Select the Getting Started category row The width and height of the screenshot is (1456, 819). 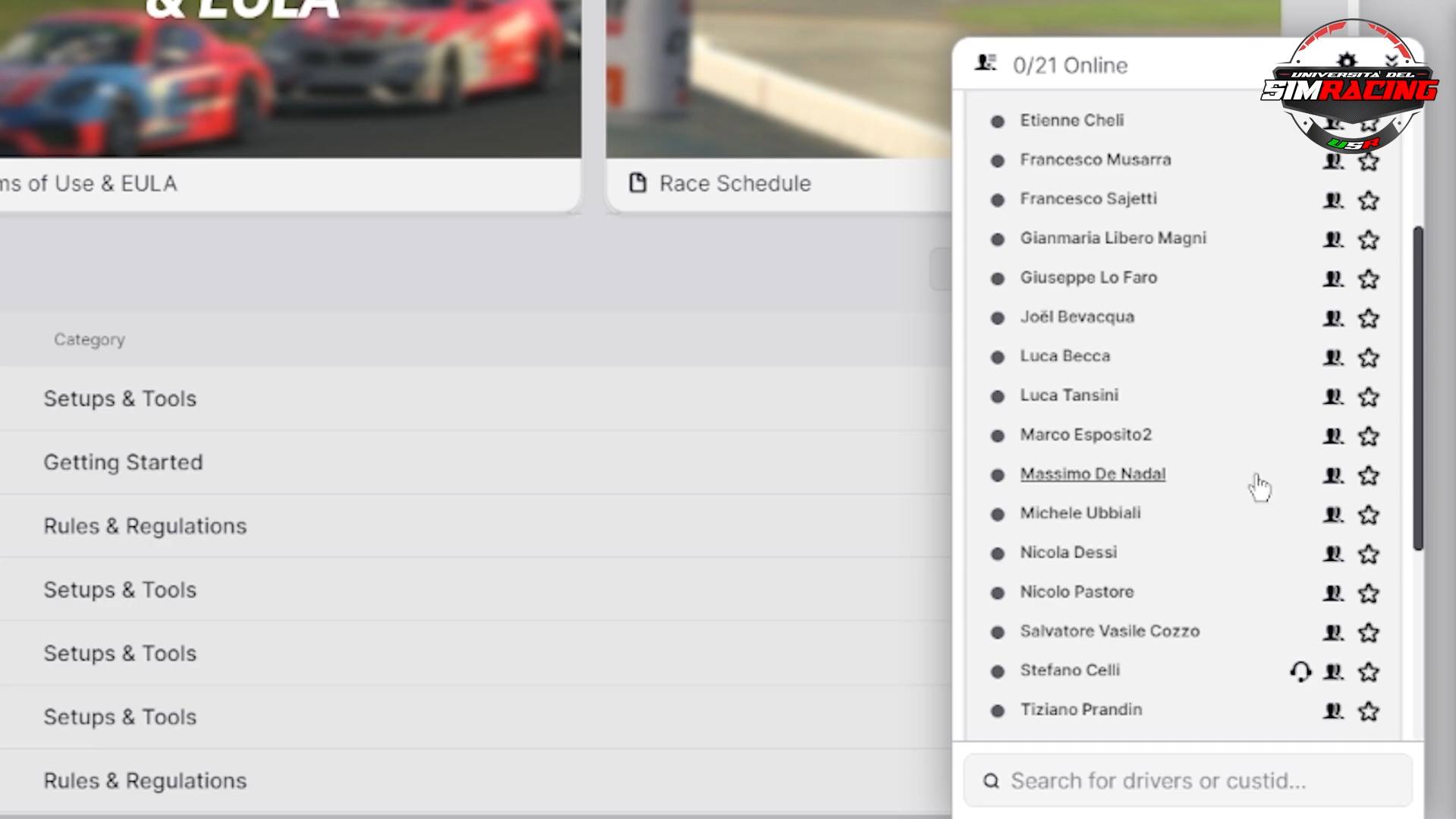point(123,462)
